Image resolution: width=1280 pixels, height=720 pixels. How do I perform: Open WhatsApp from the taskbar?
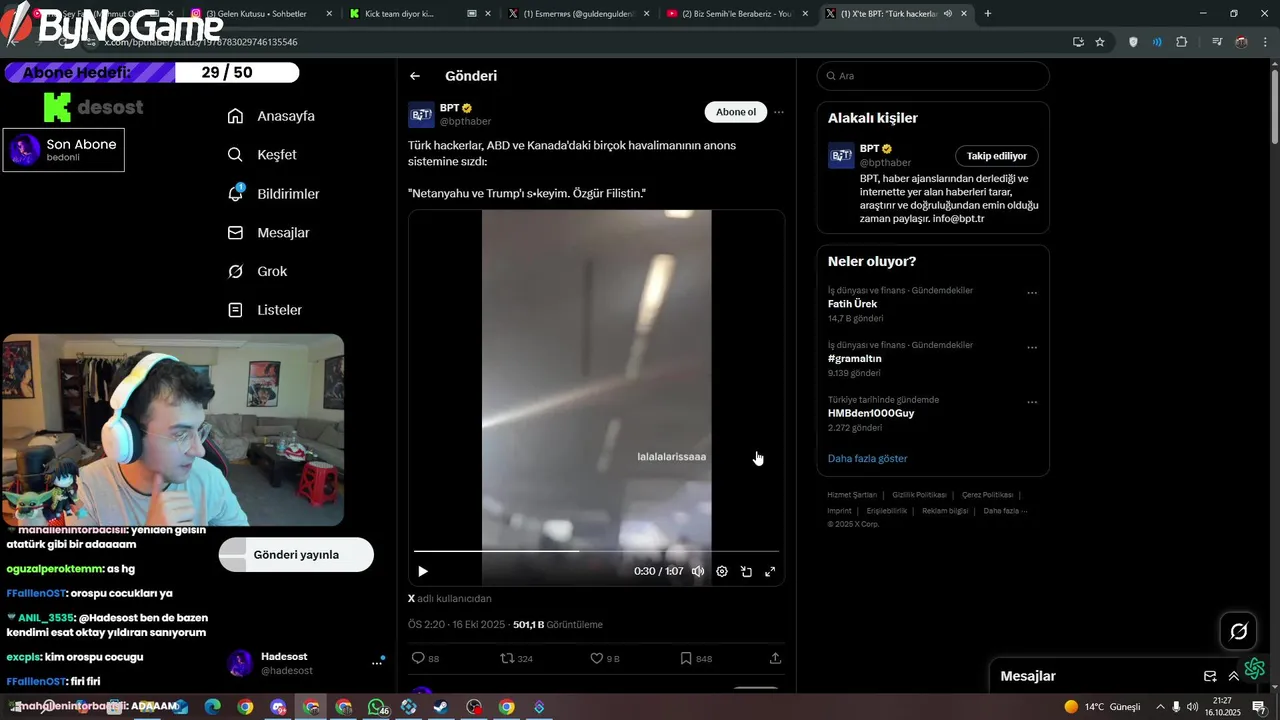[x=376, y=707]
